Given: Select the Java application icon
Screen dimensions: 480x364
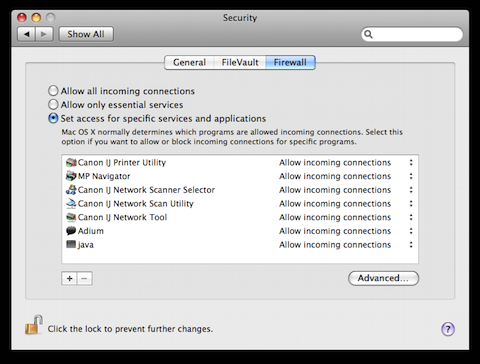Looking at the screenshot, I should [x=71, y=244].
